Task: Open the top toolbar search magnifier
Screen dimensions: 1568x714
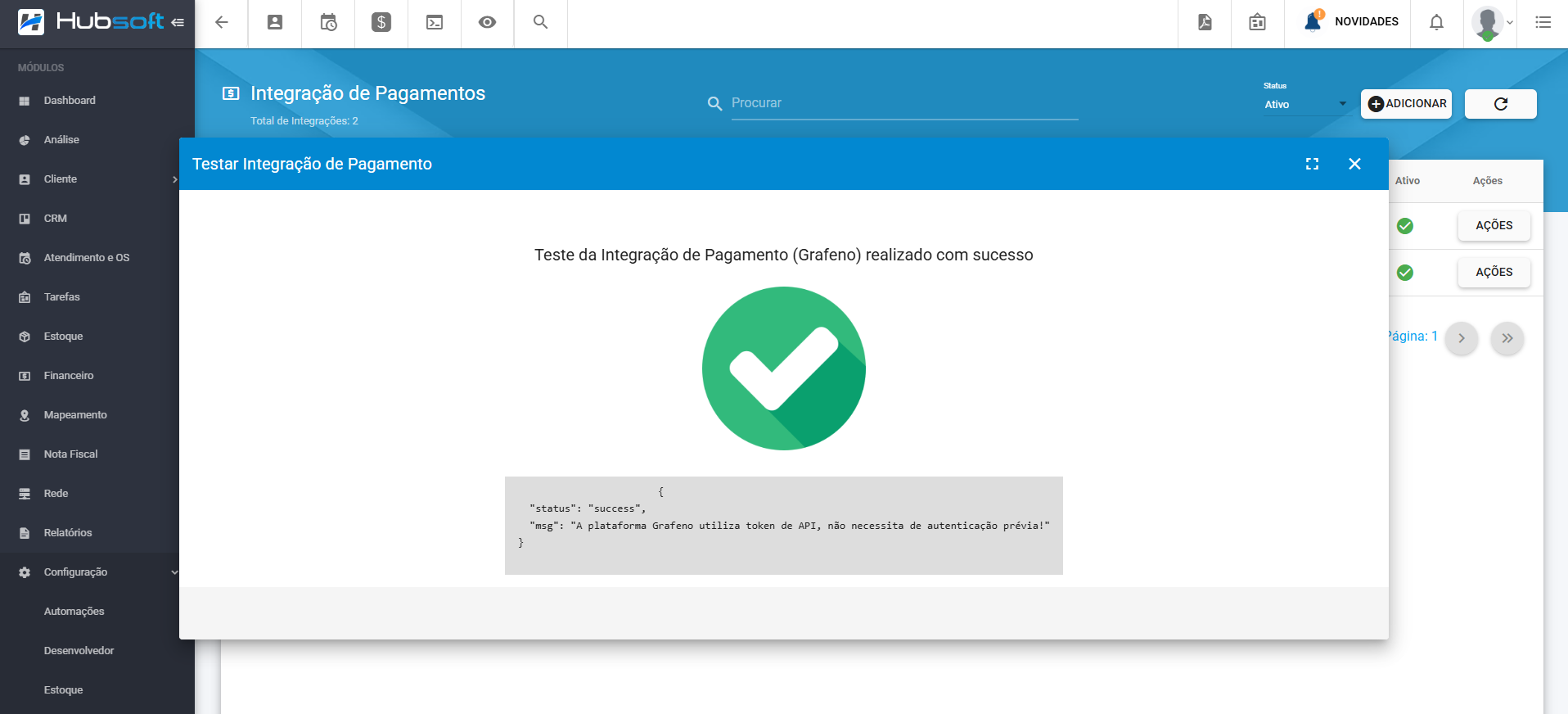Action: (540, 22)
